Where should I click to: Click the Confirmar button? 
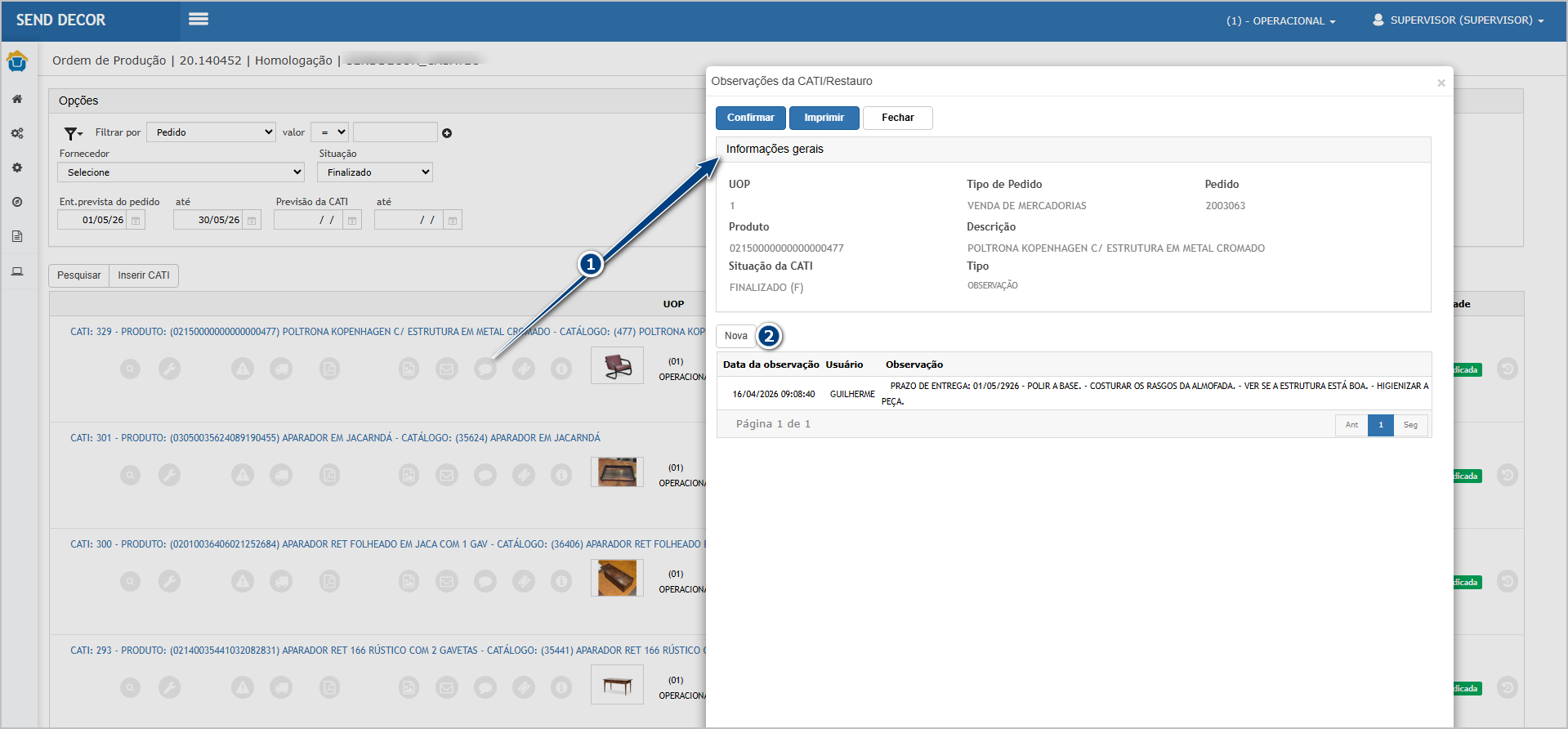click(751, 118)
